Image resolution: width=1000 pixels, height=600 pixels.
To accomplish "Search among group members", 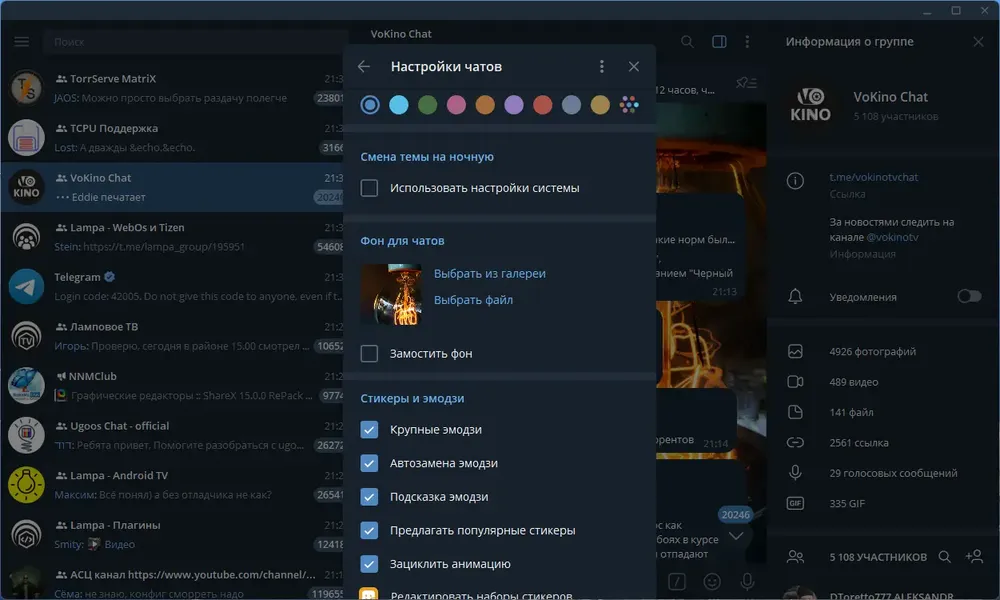I will (x=945, y=557).
